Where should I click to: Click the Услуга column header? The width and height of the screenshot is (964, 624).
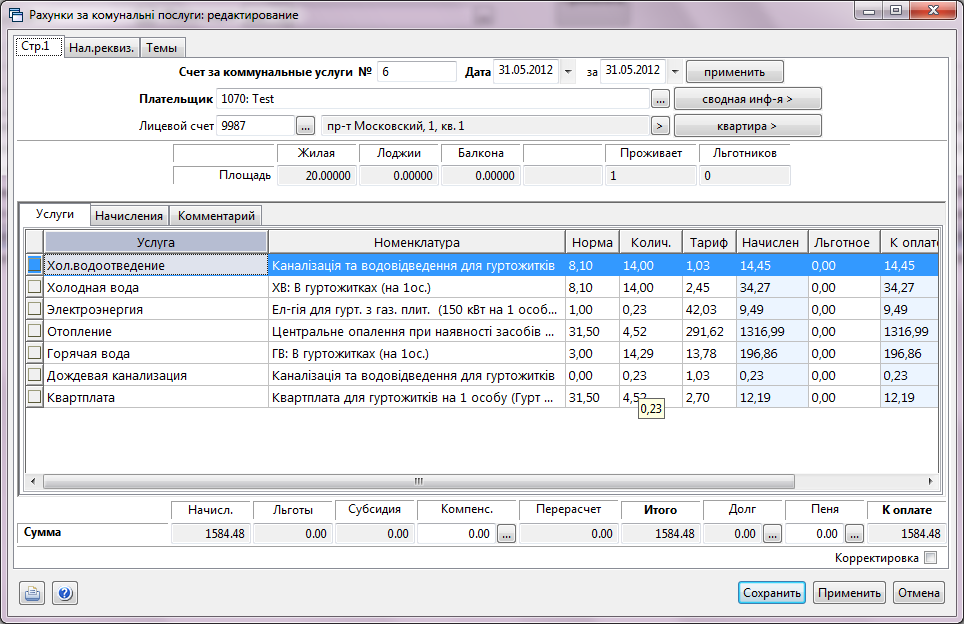pyautogui.click(x=156, y=242)
